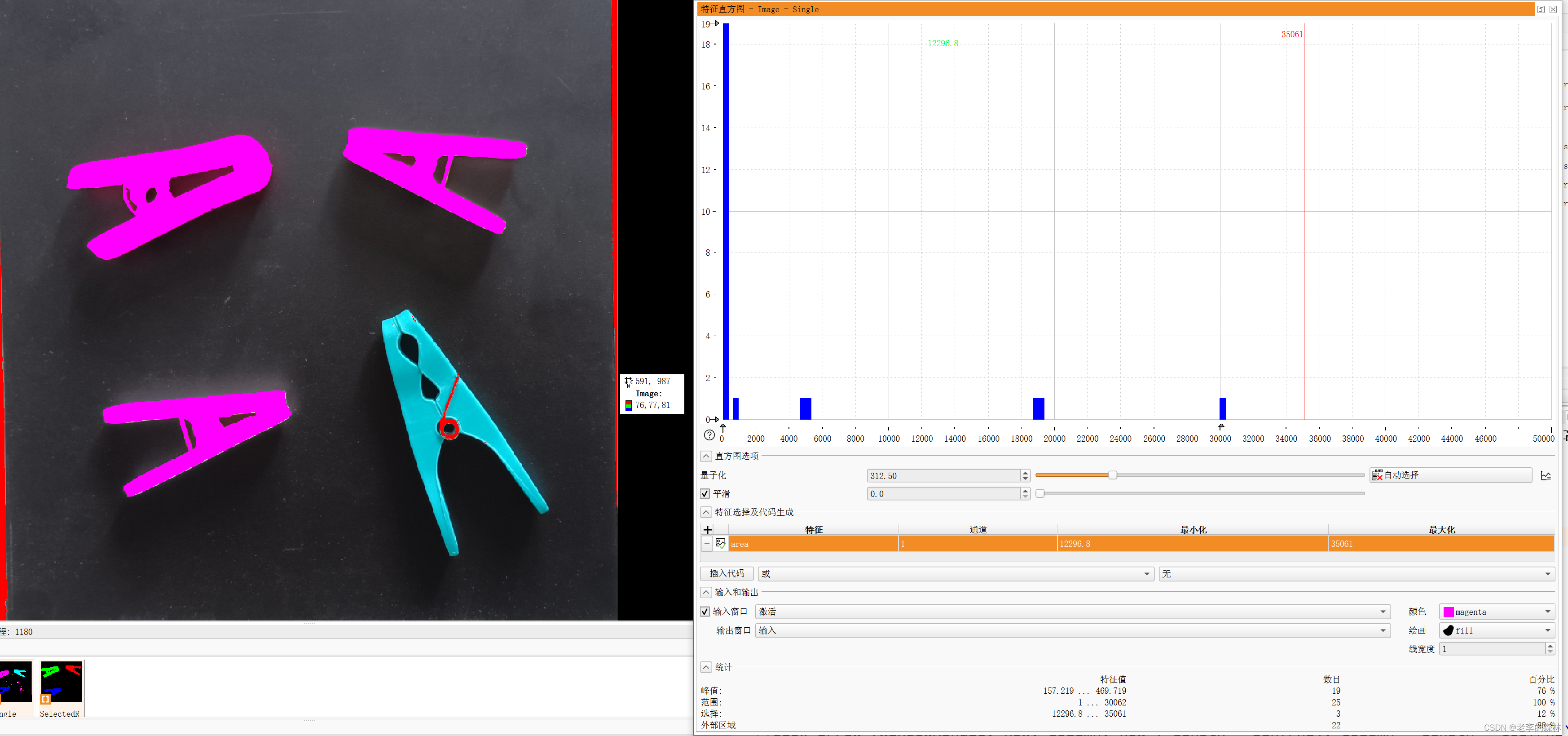Click the histogram chart icon beside 自动选择
This screenshot has width=1568, height=736.
tap(1546, 476)
